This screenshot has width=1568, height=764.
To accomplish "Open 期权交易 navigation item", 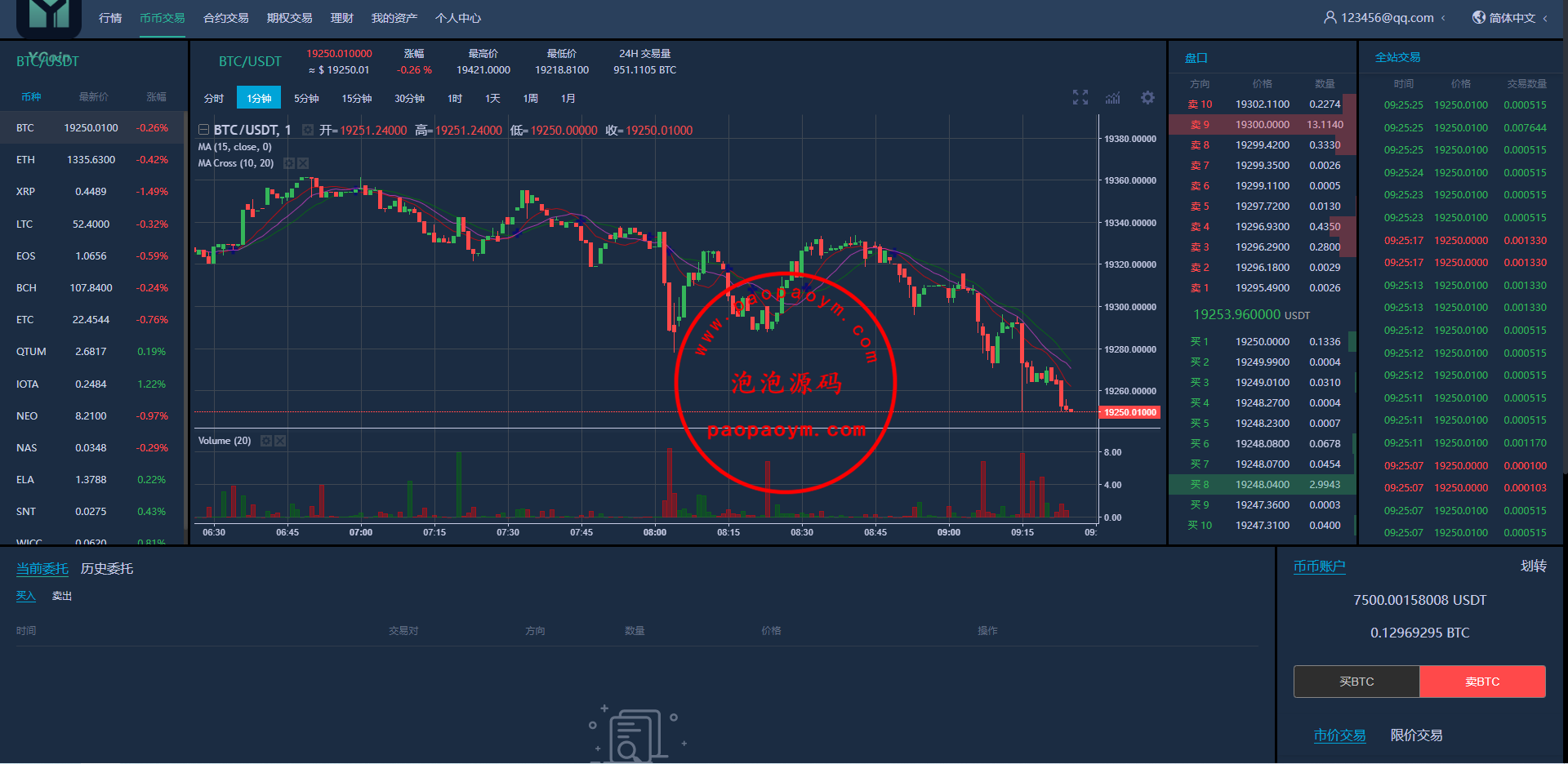I will (x=289, y=18).
